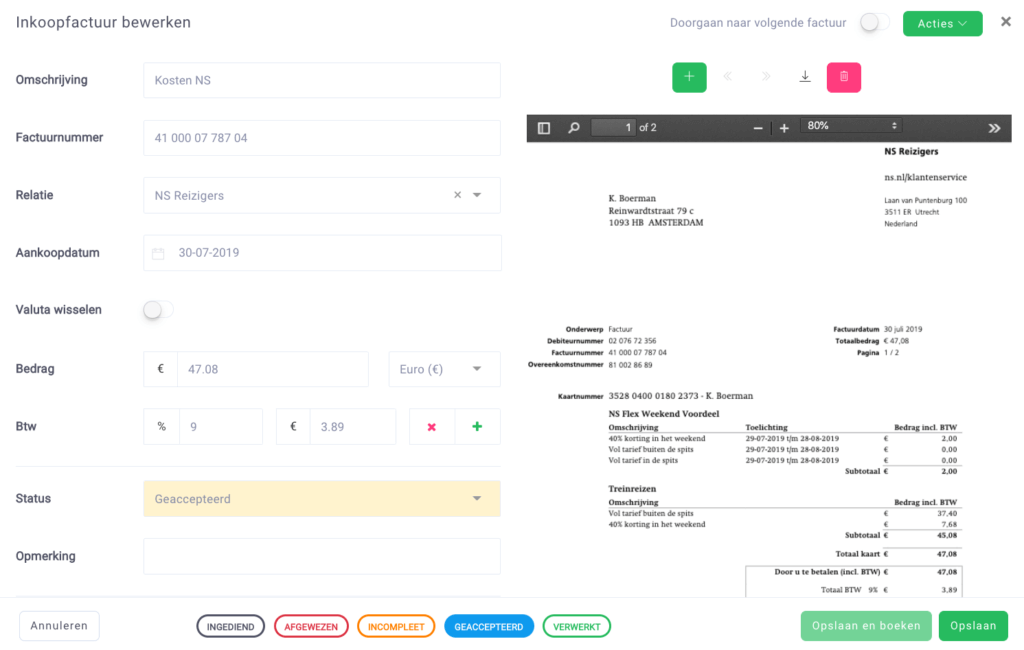This screenshot has height=650, width=1024.
Task: Select the AFGEWEZEN status pill
Action: (311, 626)
